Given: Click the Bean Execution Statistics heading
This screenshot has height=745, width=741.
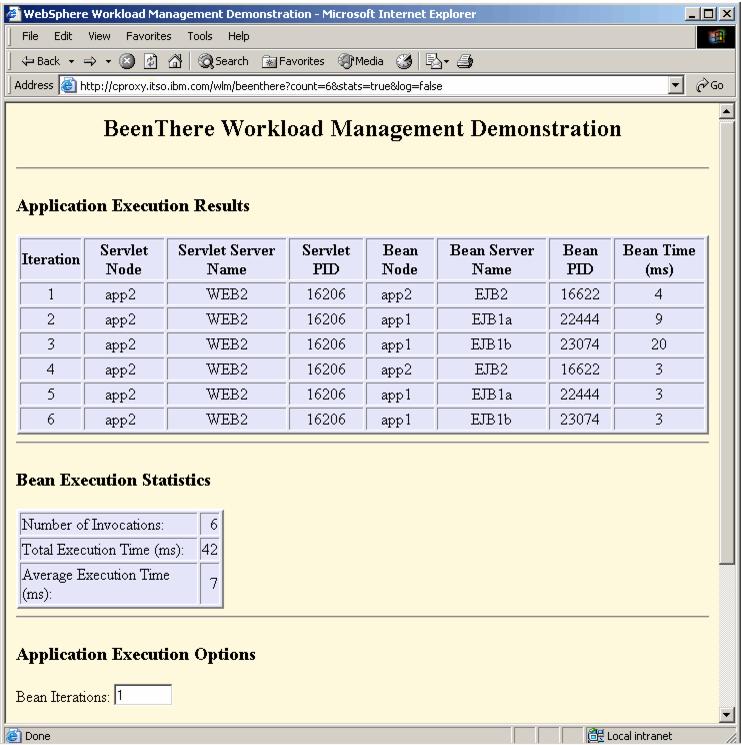Looking at the screenshot, I should (x=113, y=480).
